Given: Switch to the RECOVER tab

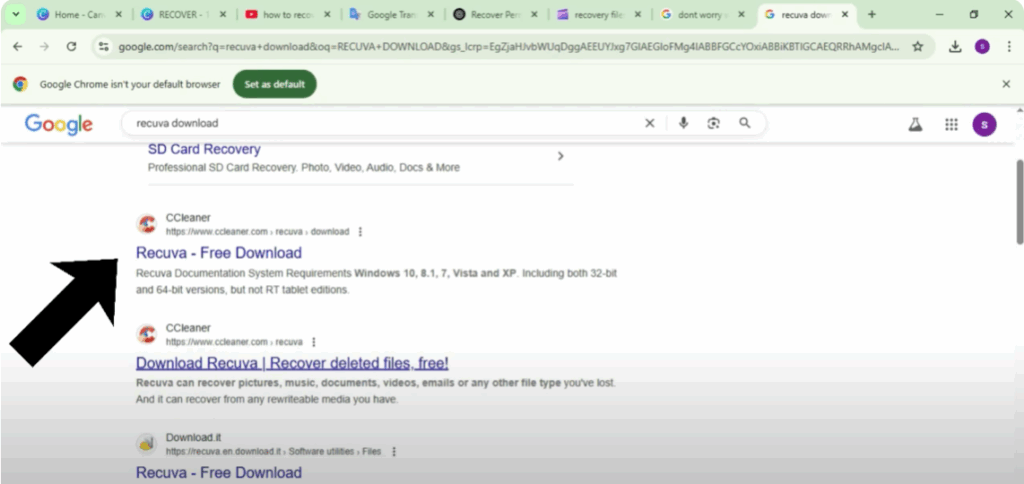Looking at the screenshot, I should pos(185,14).
